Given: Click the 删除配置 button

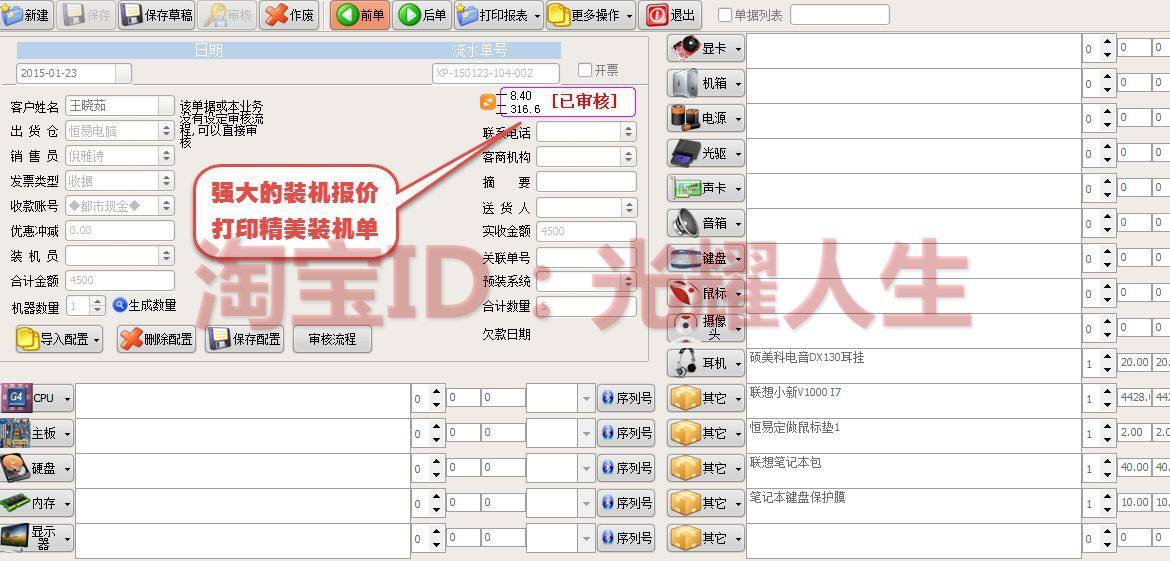Looking at the screenshot, I should pos(157,339).
